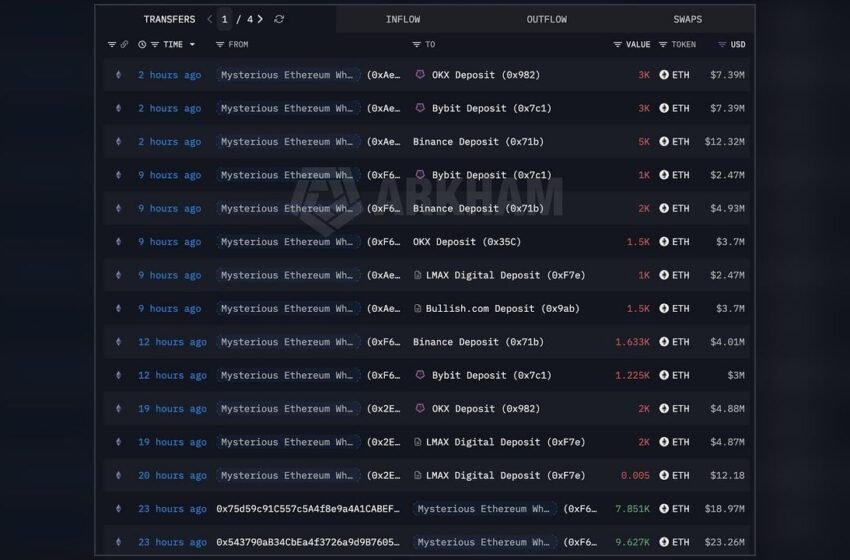Open the filter icon beside TO
This screenshot has width=850, height=560.
(416, 44)
